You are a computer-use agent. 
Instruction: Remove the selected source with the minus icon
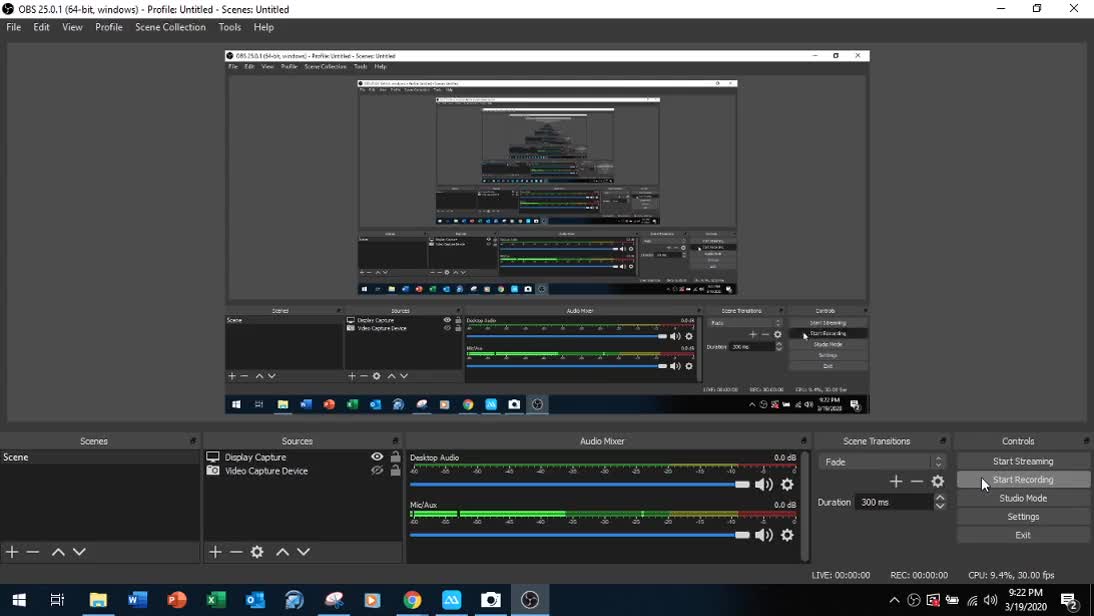tap(236, 552)
